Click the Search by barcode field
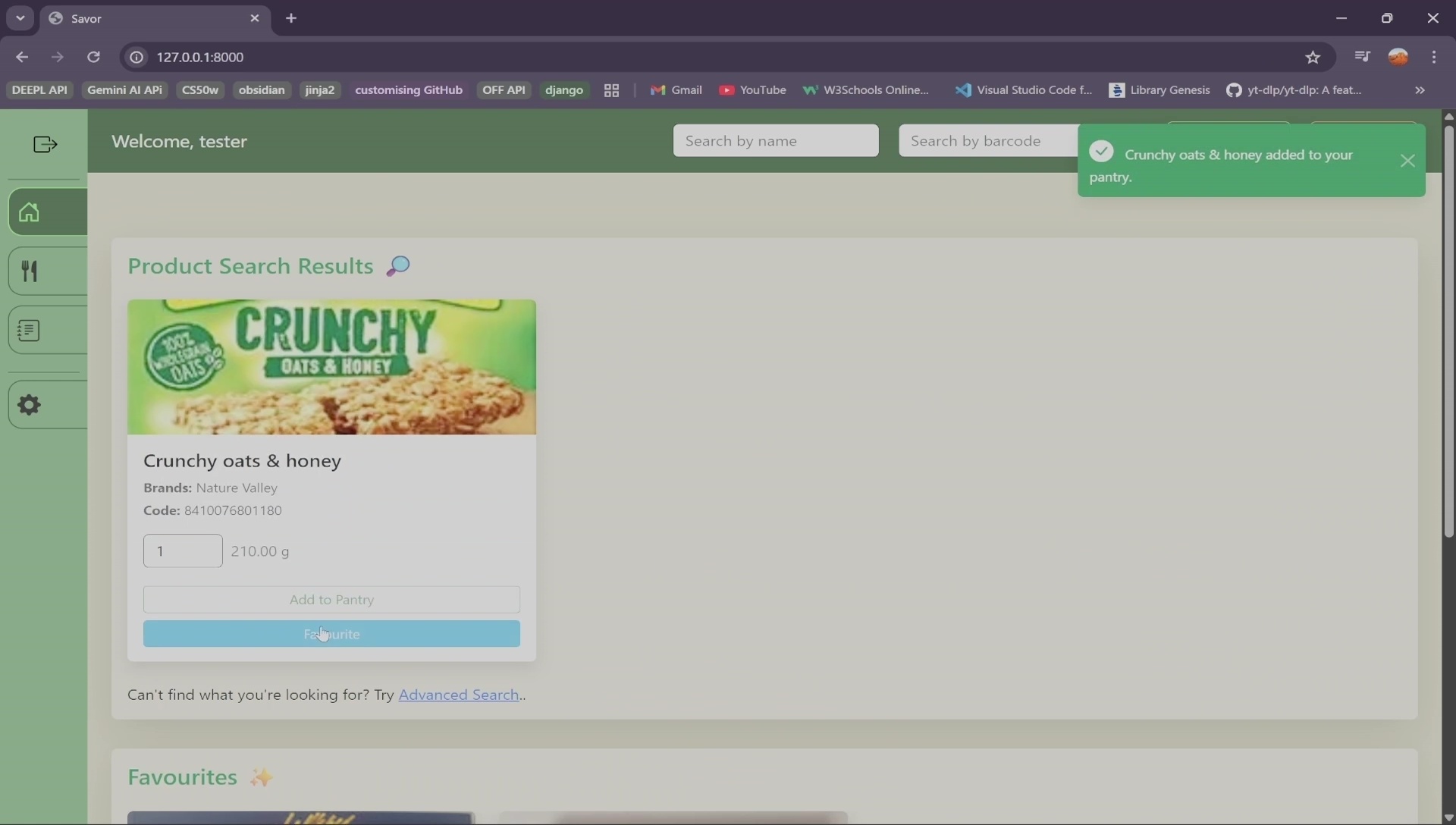 [989, 140]
